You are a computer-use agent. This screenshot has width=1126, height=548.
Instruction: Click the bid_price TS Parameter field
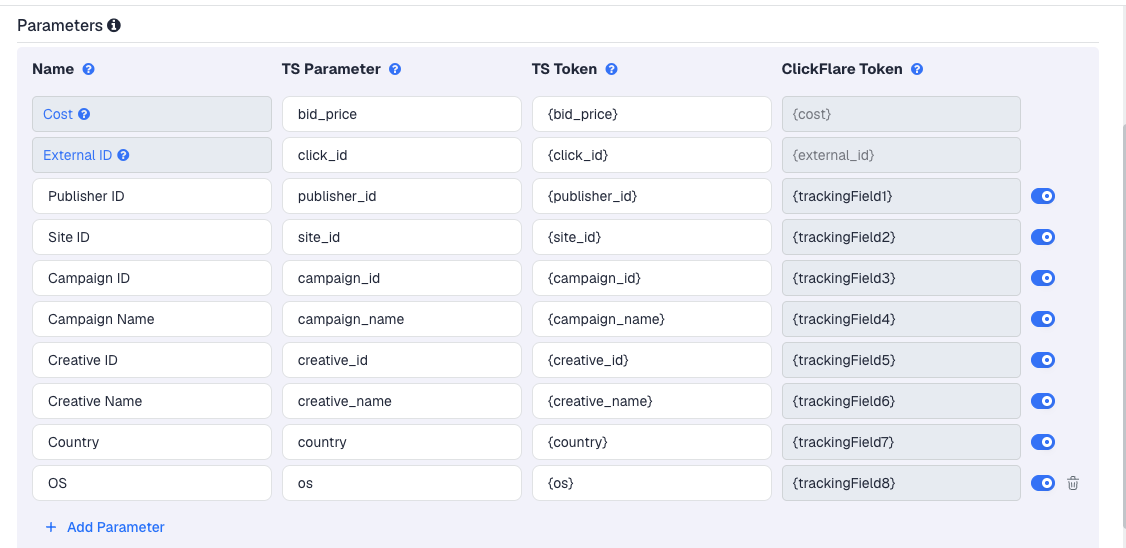[x=402, y=114]
